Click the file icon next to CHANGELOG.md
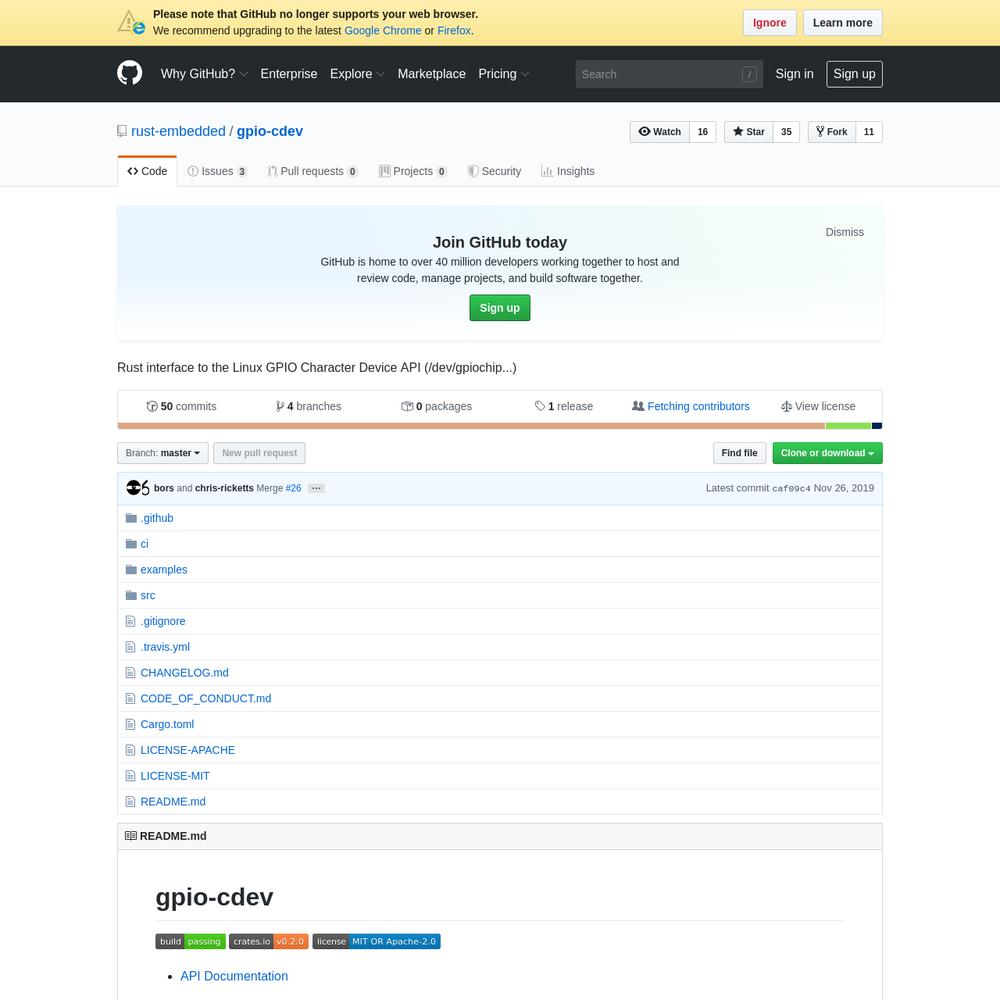The image size is (1000, 1000). click(x=130, y=673)
